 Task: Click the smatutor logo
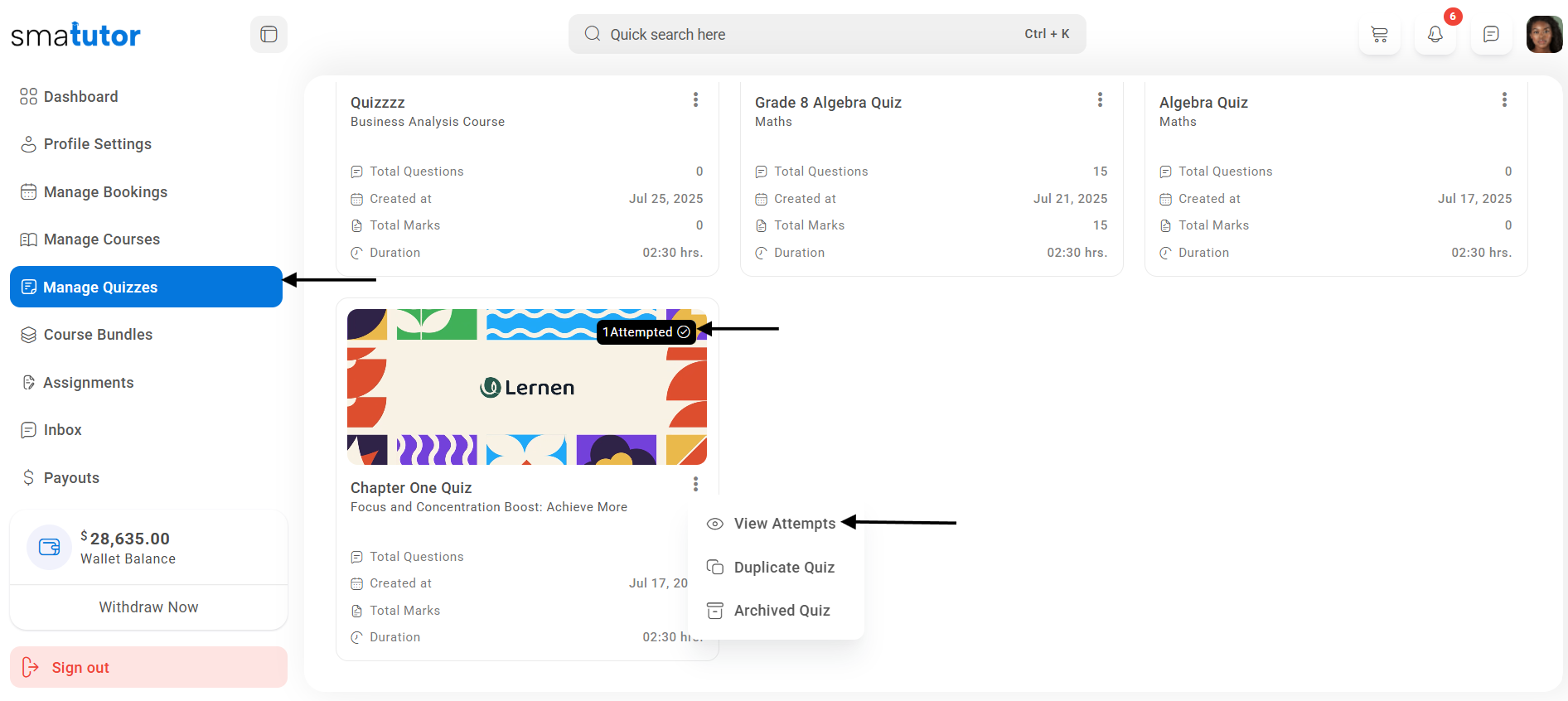click(x=75, y=35)
